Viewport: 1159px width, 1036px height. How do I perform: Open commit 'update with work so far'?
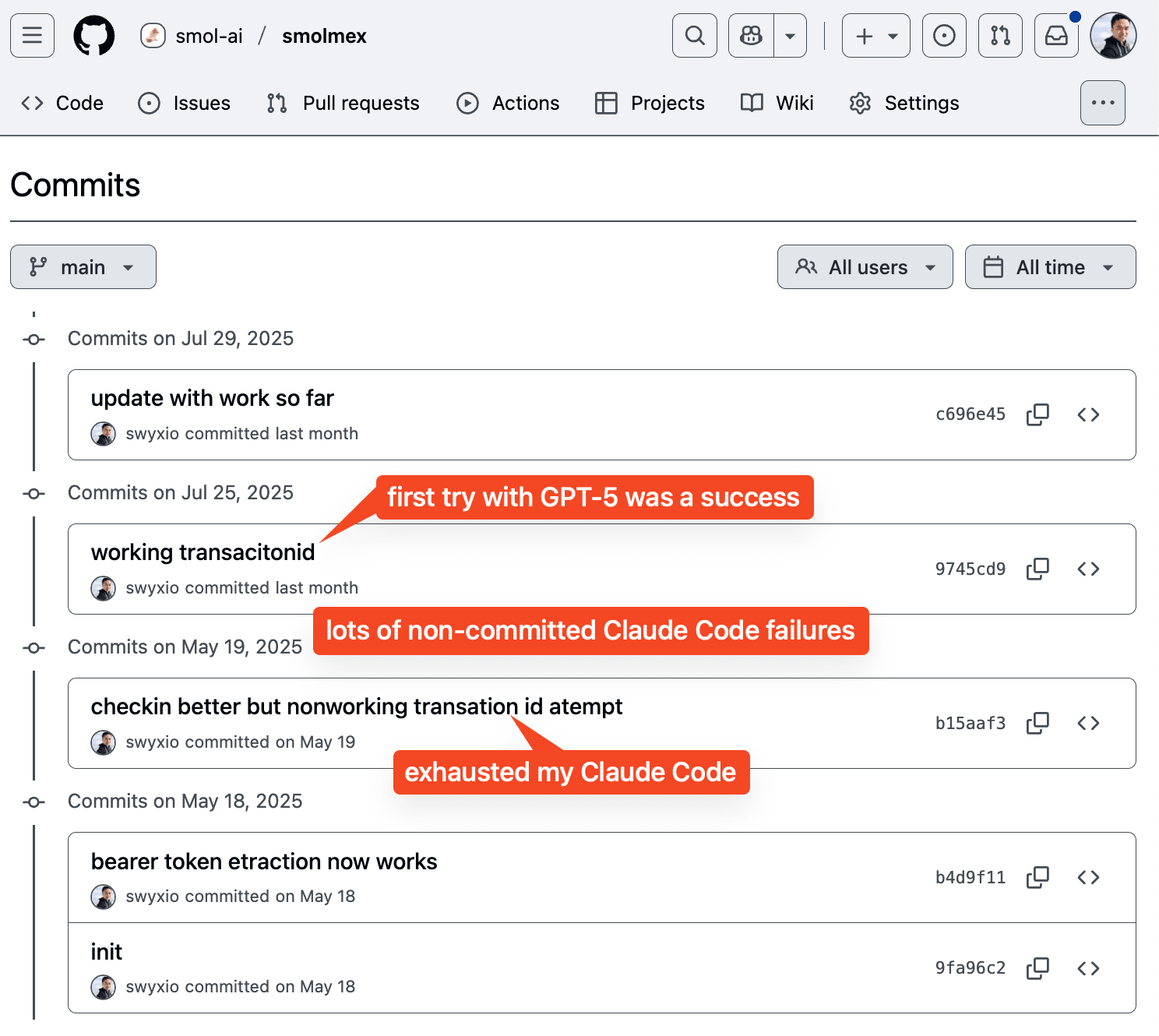[x=212, y=398]
